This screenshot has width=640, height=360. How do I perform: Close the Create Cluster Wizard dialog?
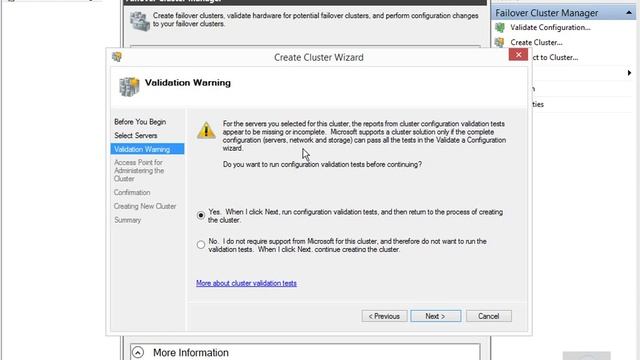[x=518, y=54]
